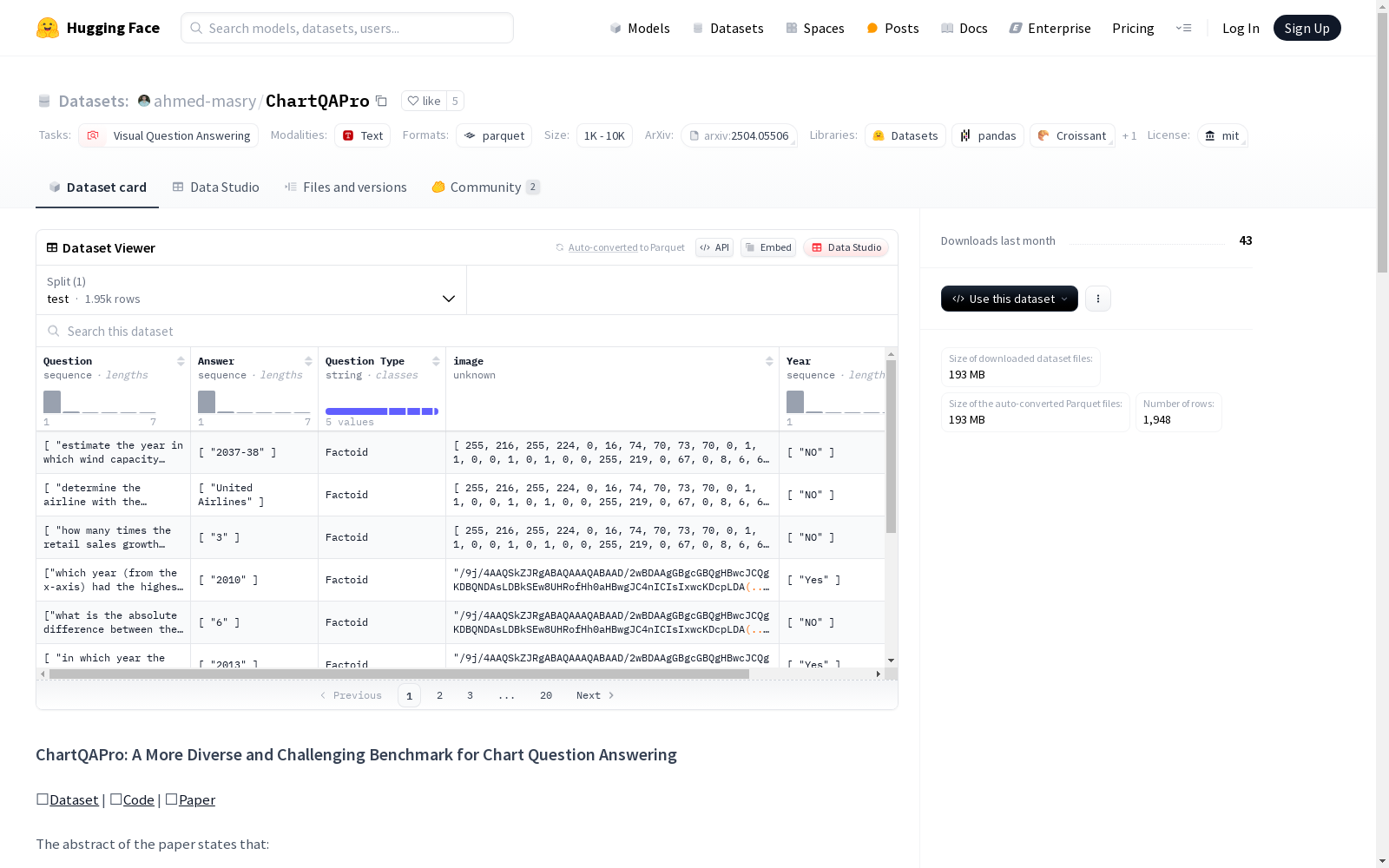Open the arxiv:2504.05506 tag

tap(739, 135)
